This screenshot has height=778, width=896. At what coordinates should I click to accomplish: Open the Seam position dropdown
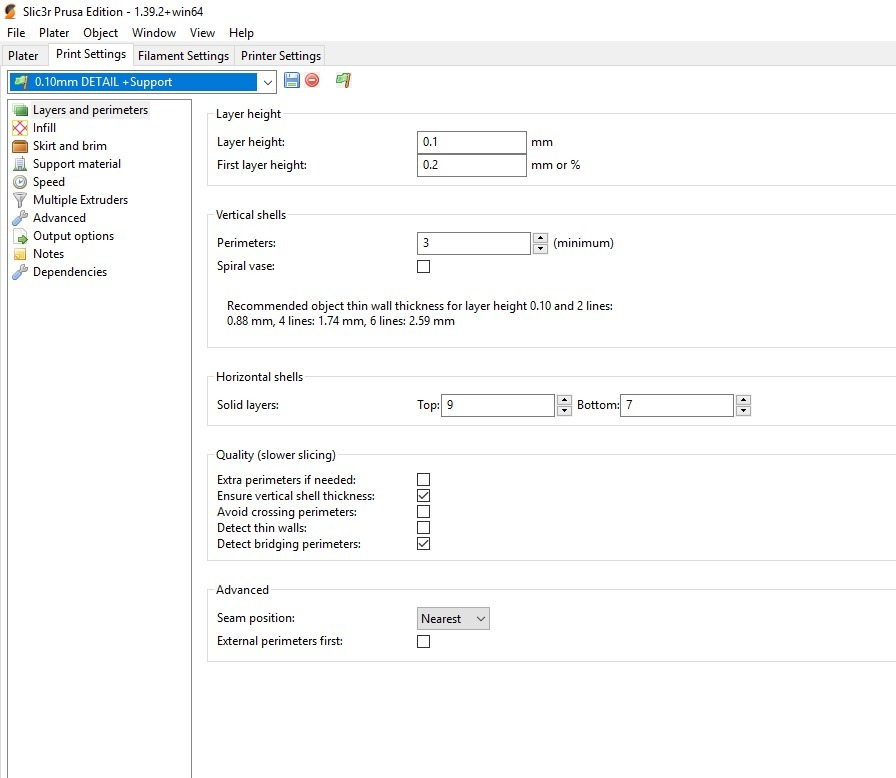[x=453, y=619]
